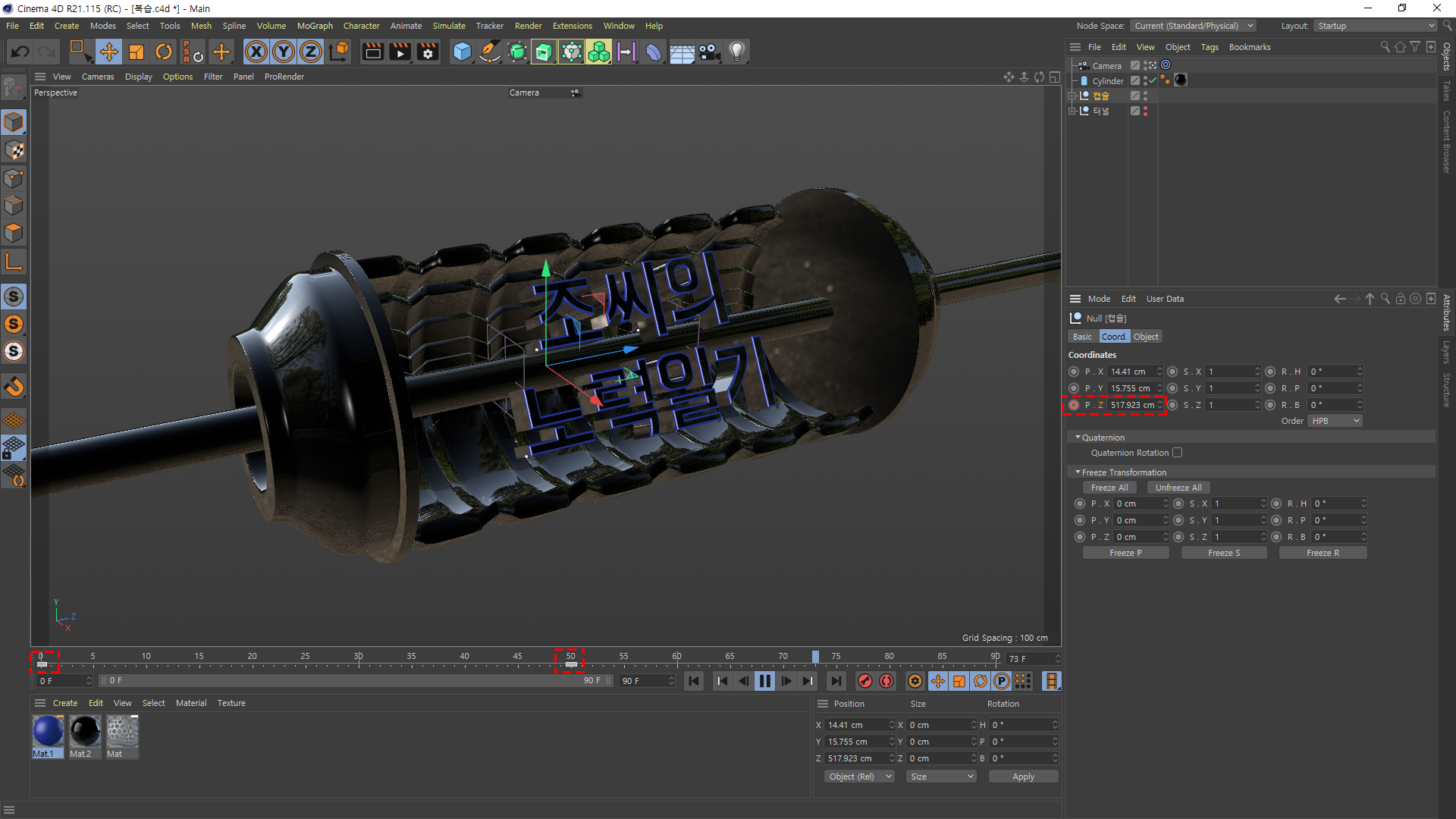This screenshot has height=819, width=1456.
Task: Pause the animation playback
Action: tap(764, 681)
